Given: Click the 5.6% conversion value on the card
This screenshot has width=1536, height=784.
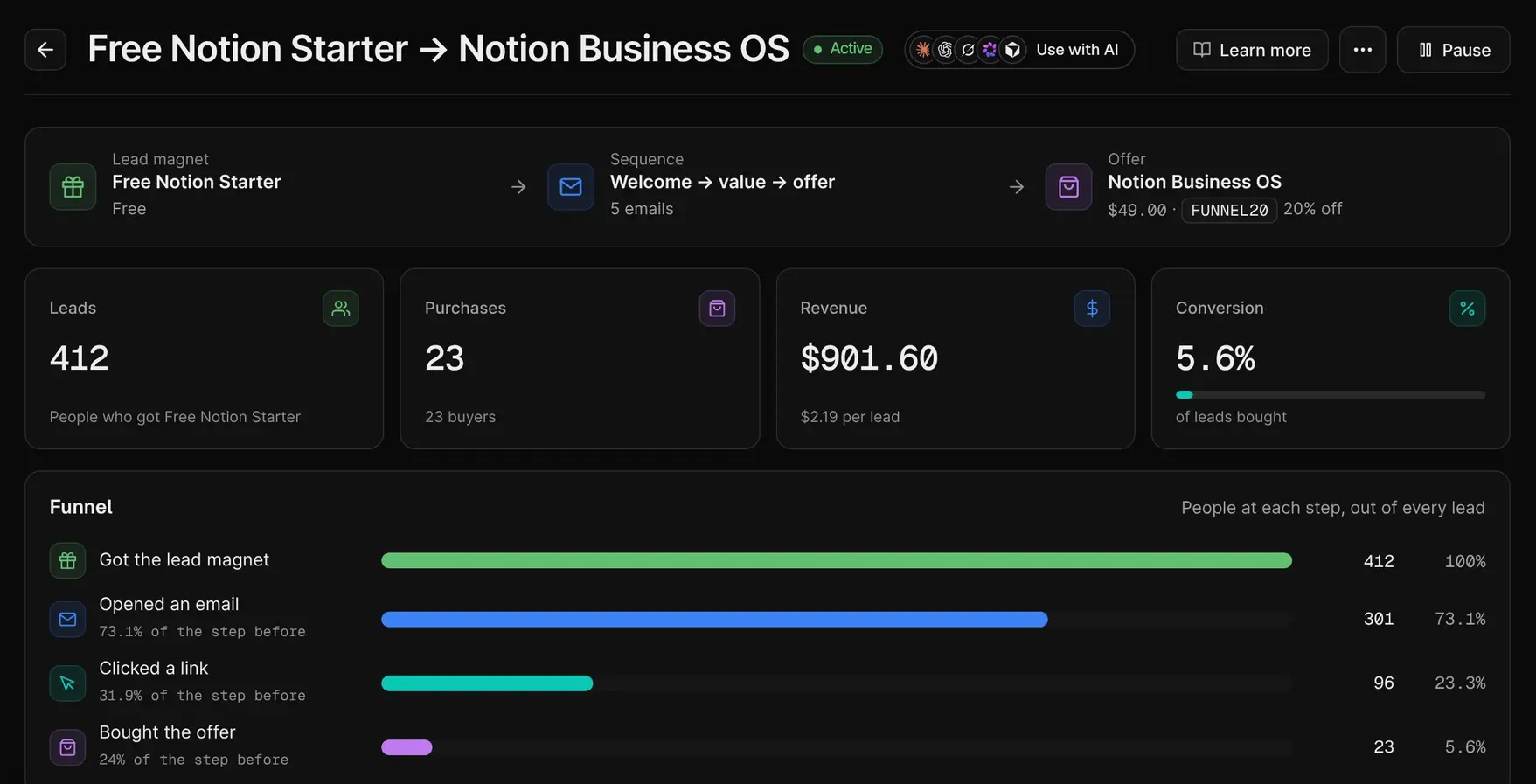Looking at the screenshot, I should [x=1215, y=358].
